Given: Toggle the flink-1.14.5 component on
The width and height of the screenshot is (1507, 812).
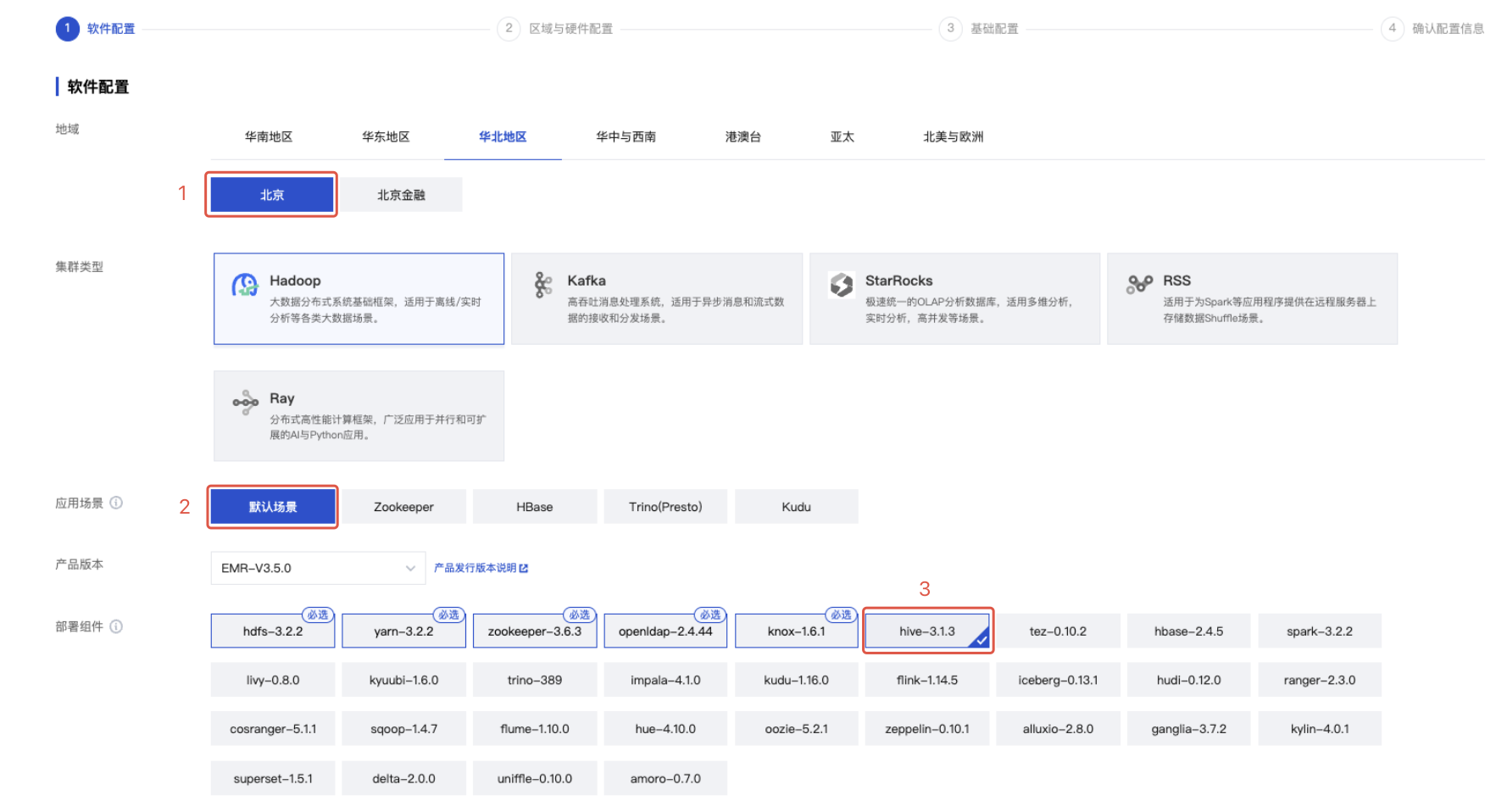Looking at the screenshot, I should [926, 680].
